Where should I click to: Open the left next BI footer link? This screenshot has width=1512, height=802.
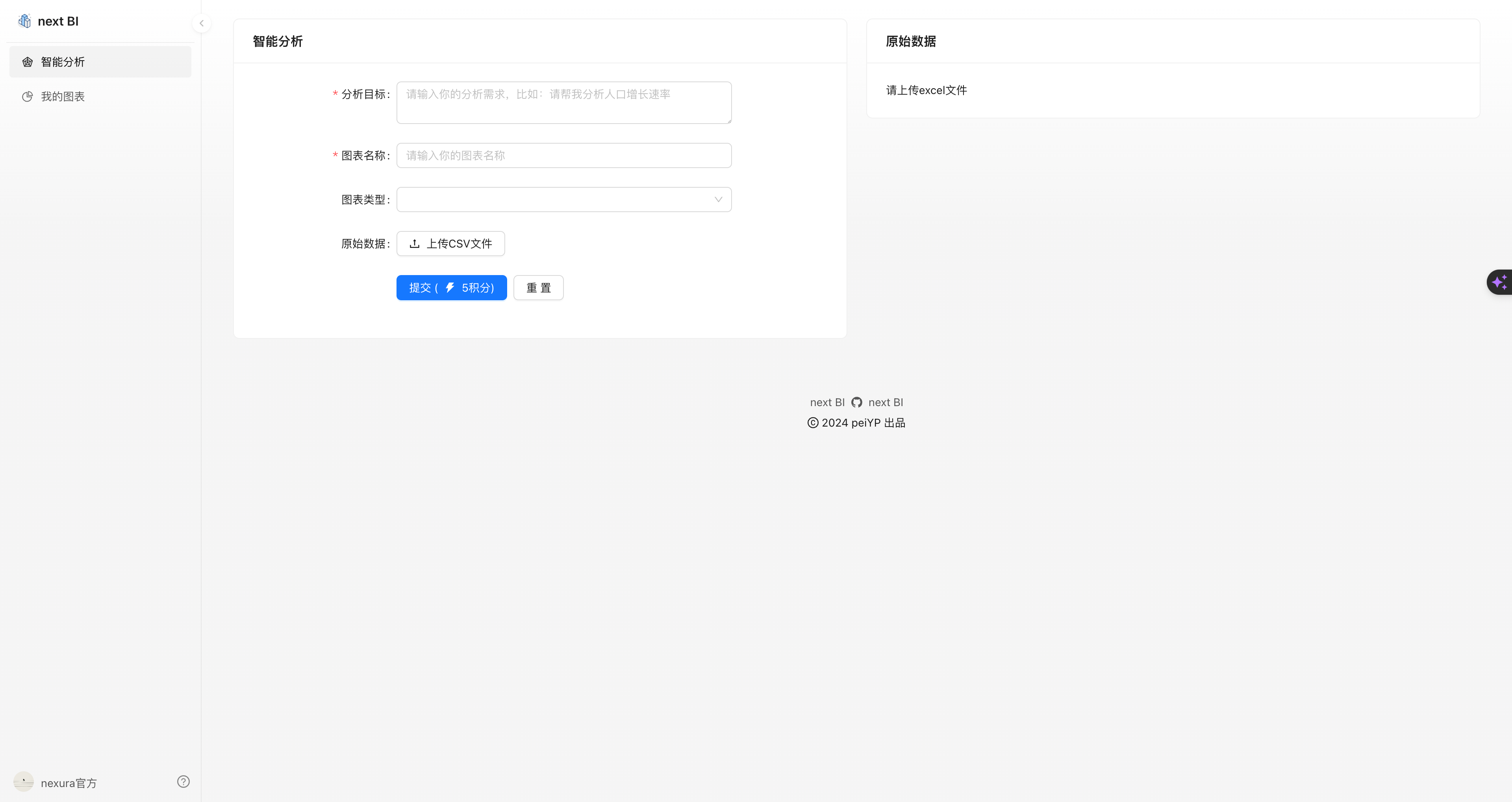pyautogui.click(x=826, y=403)
